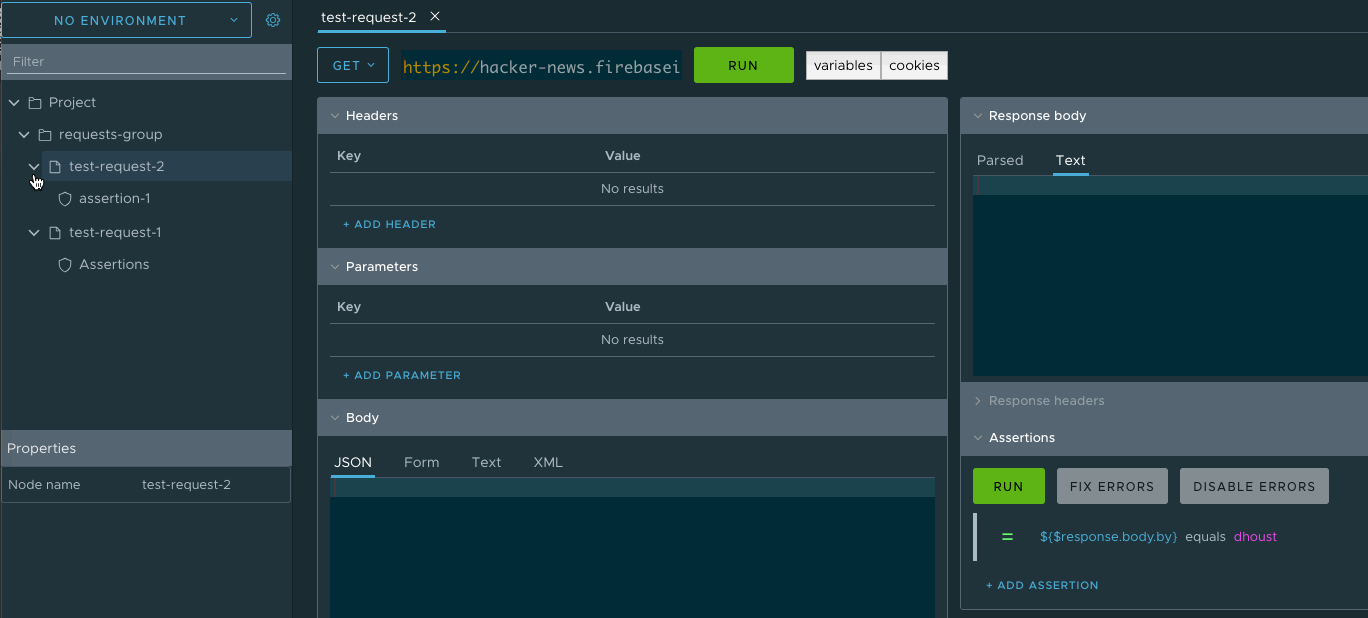Collapse the requests-group tree node
1368x618 pixels.
pyautogui.click(x=24, y=135)
